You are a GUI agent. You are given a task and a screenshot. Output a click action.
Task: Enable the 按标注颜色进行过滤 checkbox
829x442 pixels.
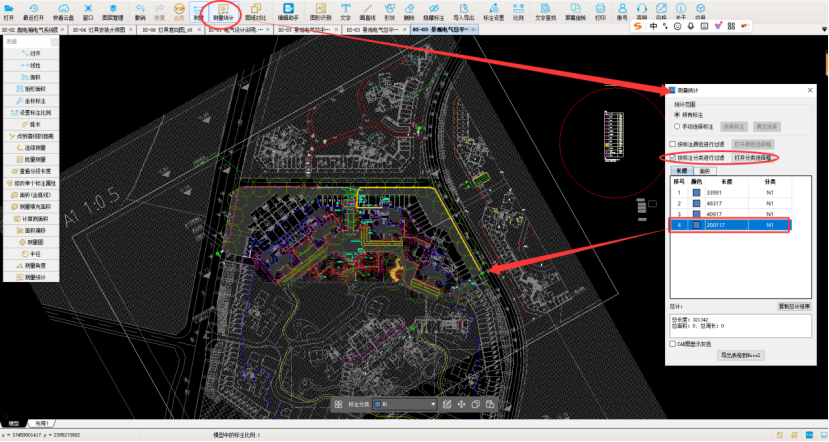[674, 145]
